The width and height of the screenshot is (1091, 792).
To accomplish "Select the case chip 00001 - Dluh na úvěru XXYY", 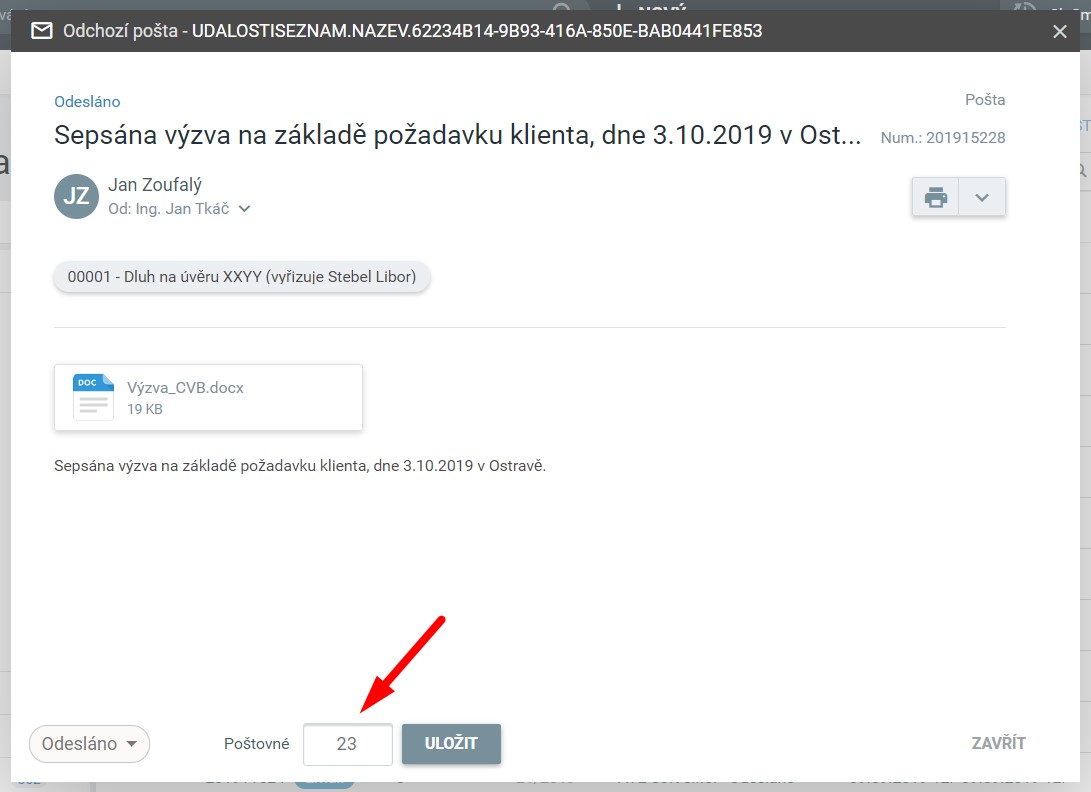I will click(x=241, y=277).
